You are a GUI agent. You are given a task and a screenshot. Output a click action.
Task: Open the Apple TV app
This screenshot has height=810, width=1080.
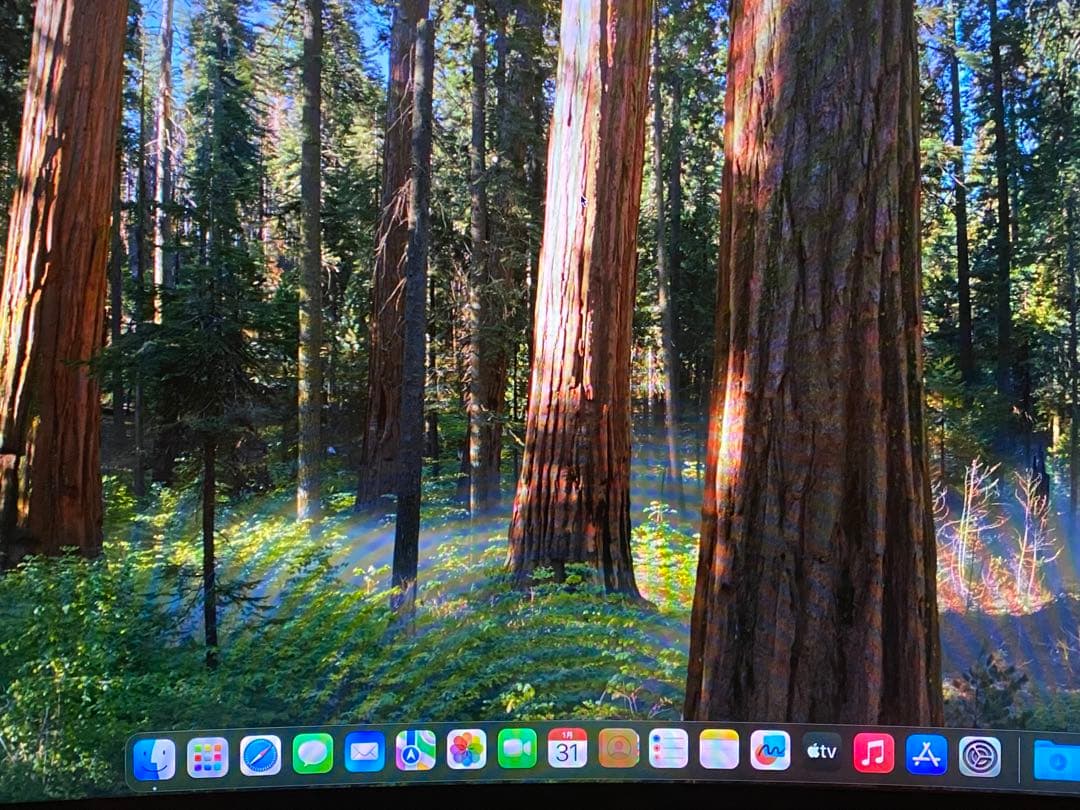click(822, 751)
